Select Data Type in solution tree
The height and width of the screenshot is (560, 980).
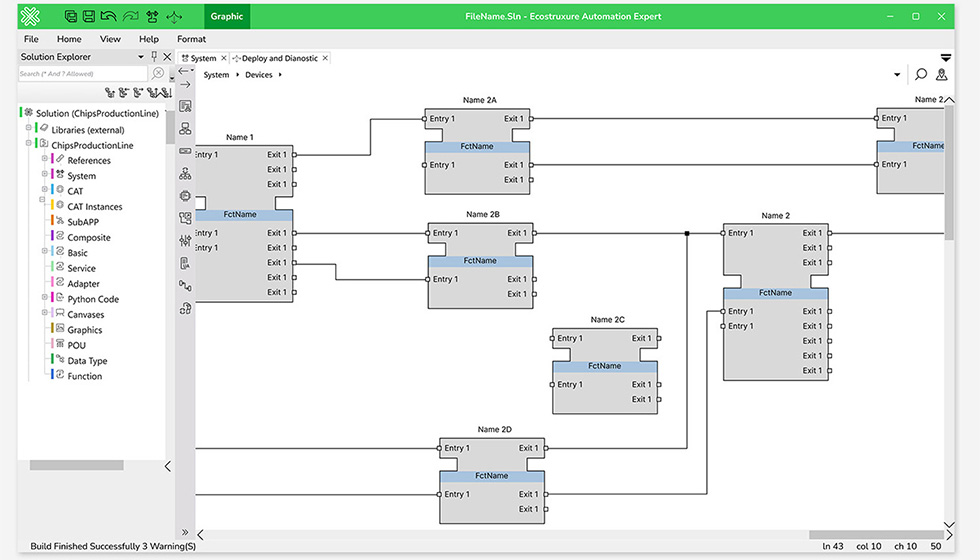pos(87,361)
